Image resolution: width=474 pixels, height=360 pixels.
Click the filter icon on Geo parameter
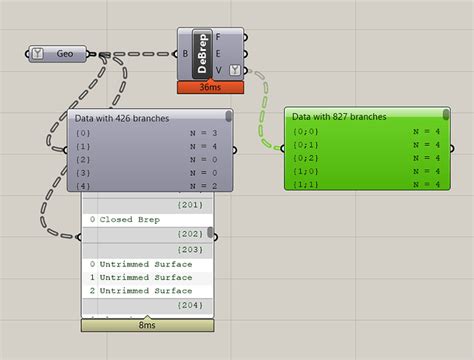37,53
